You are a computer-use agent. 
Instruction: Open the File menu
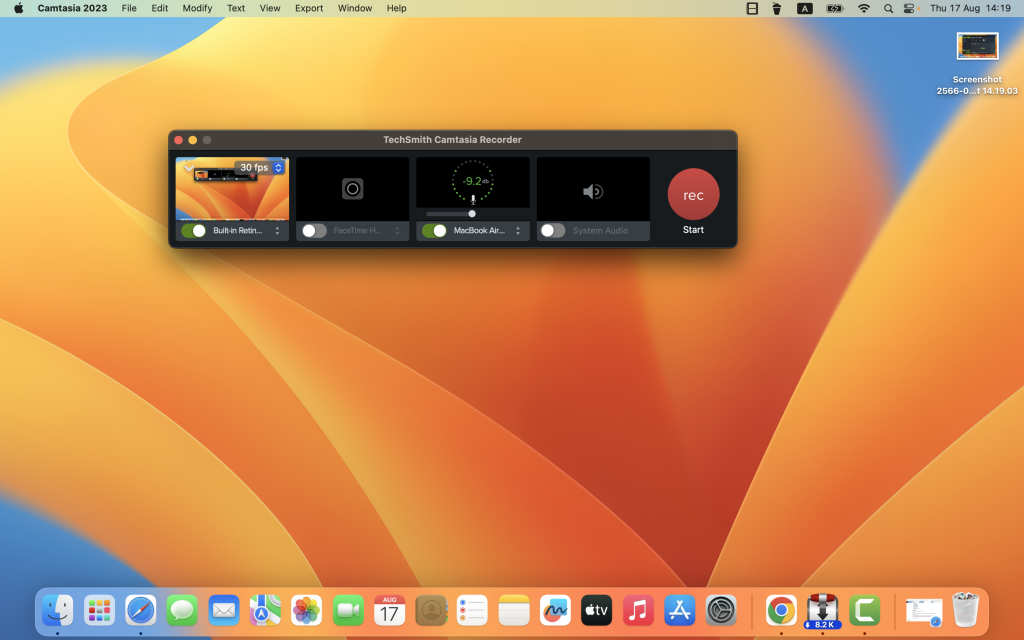click(x=129, y=8)
